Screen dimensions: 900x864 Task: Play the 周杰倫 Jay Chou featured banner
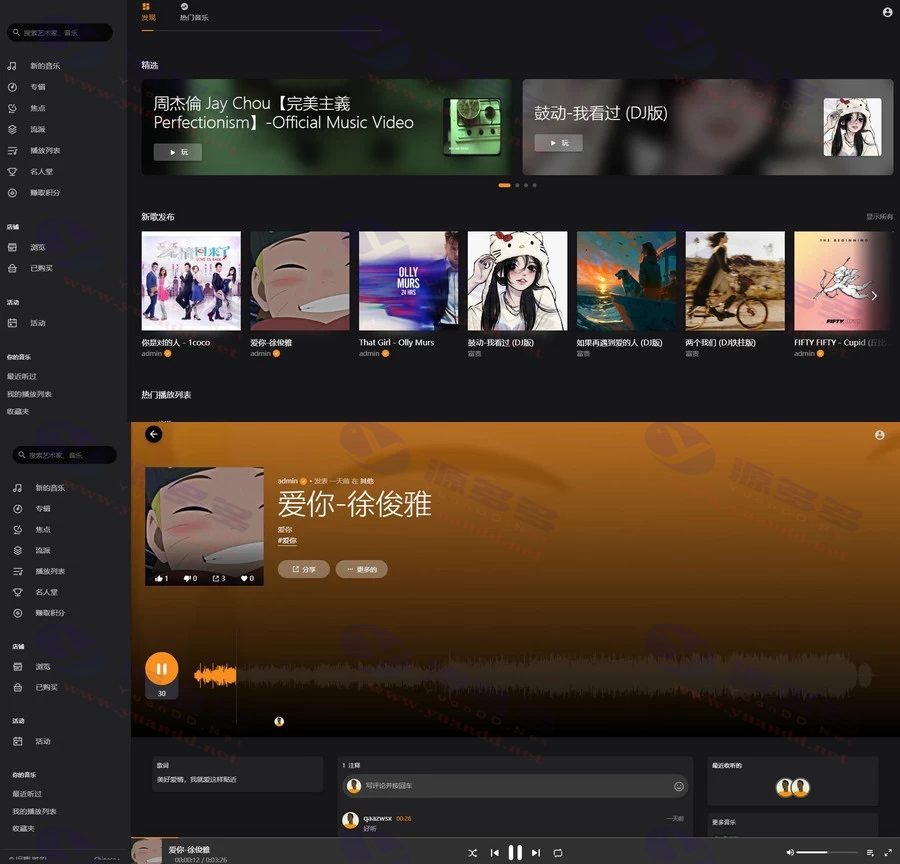click(177, 152)
